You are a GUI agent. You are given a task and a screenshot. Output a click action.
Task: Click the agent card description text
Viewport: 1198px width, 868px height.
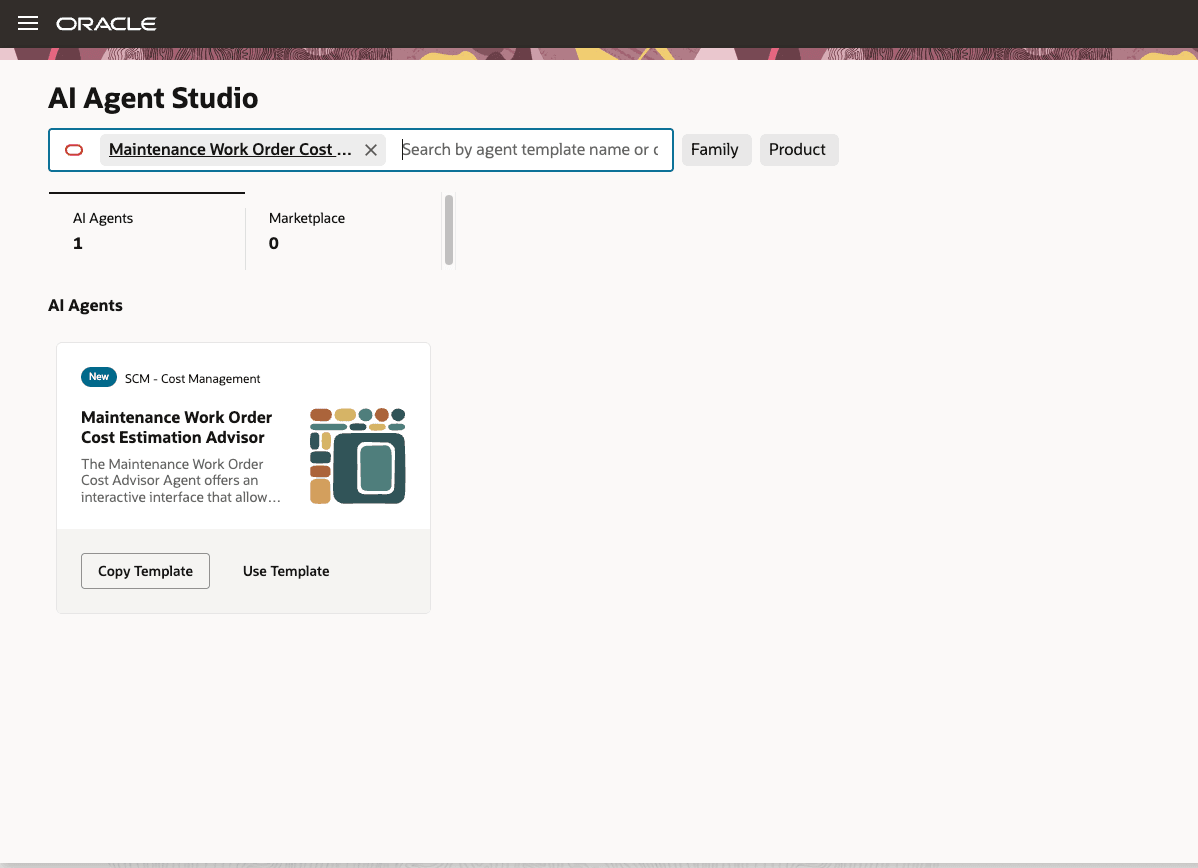pyautogui.click(x=181, y=481)
